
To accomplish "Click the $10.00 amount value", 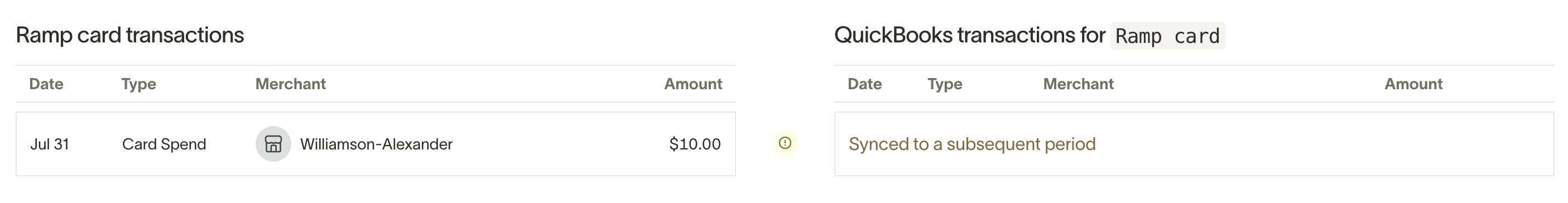I will coord(695,144).
